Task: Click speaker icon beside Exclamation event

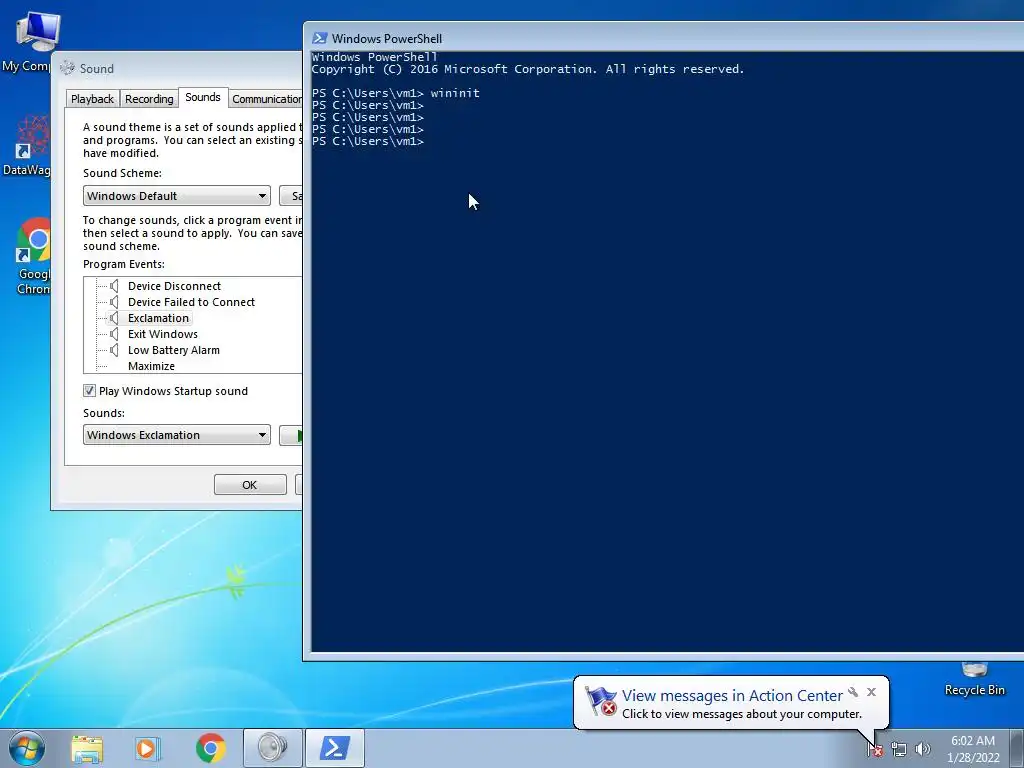Action: [x=114, y=318]
